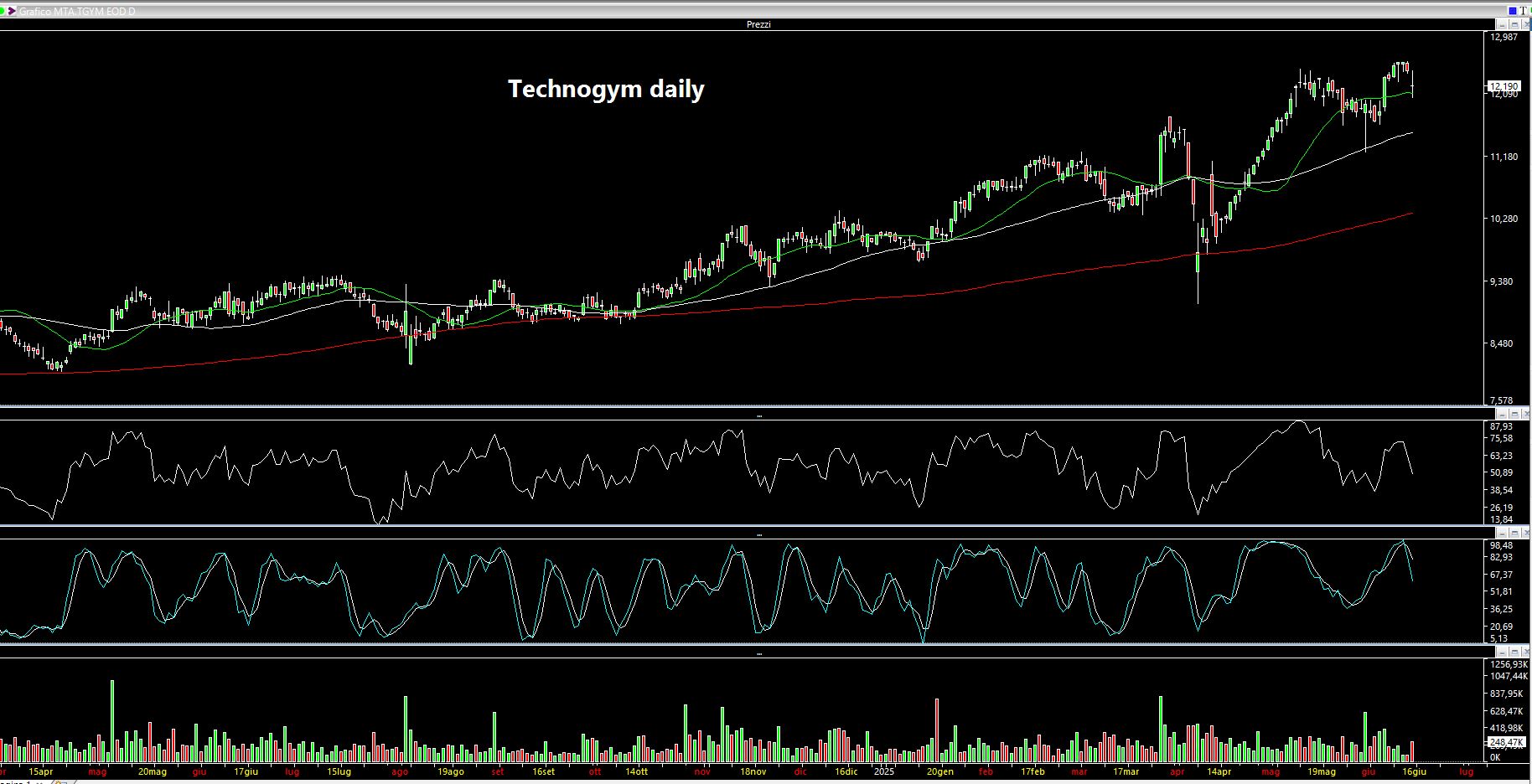Maximize the volume histogram panel
This screenshot has width=1532, height=784.
point(1514,652)
